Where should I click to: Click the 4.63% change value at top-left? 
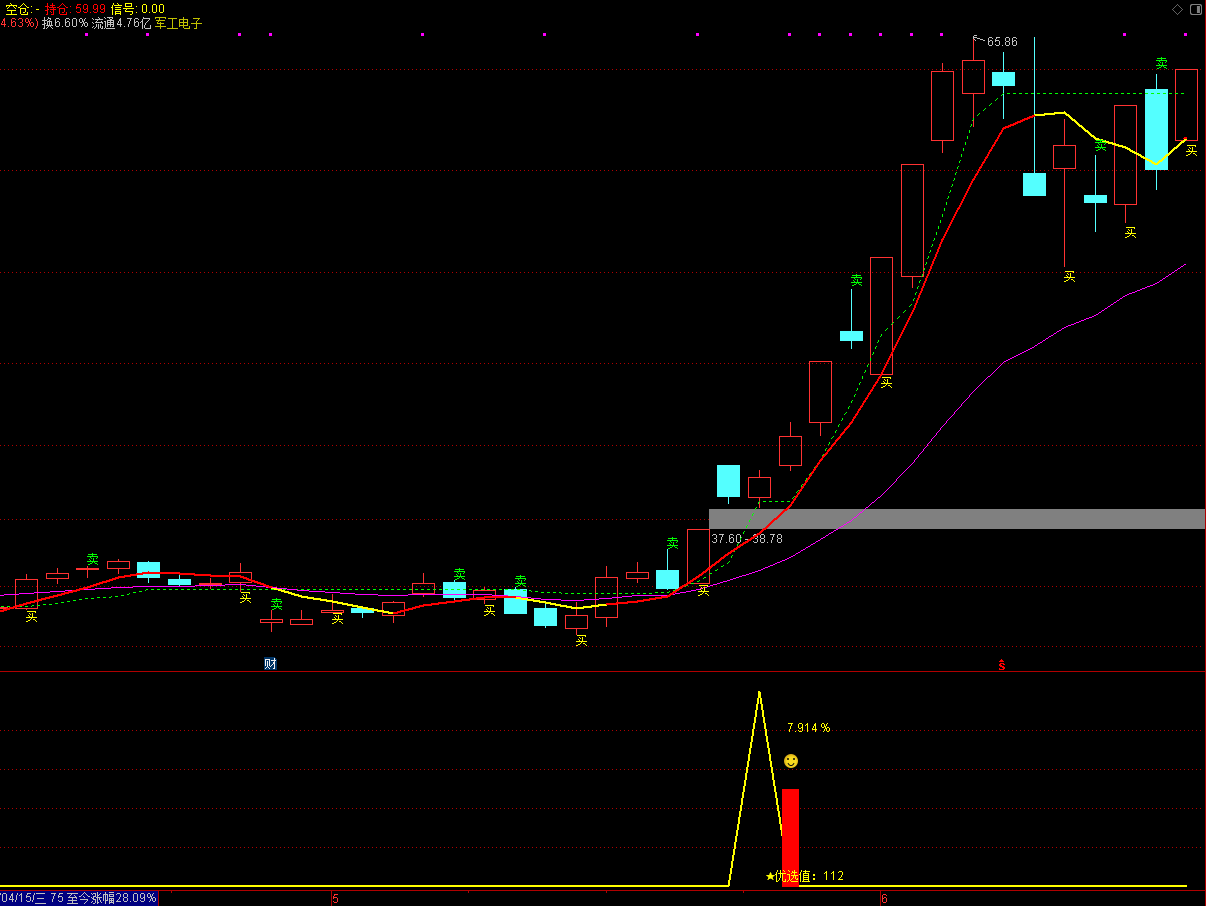19,23
